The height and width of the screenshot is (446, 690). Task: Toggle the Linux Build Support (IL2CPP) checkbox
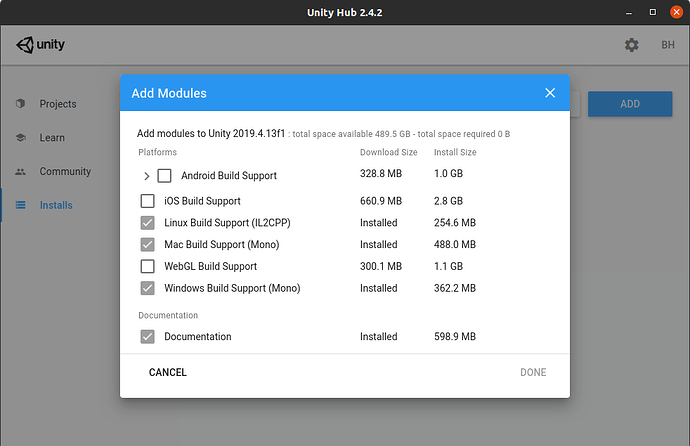(x=147, y=223)
